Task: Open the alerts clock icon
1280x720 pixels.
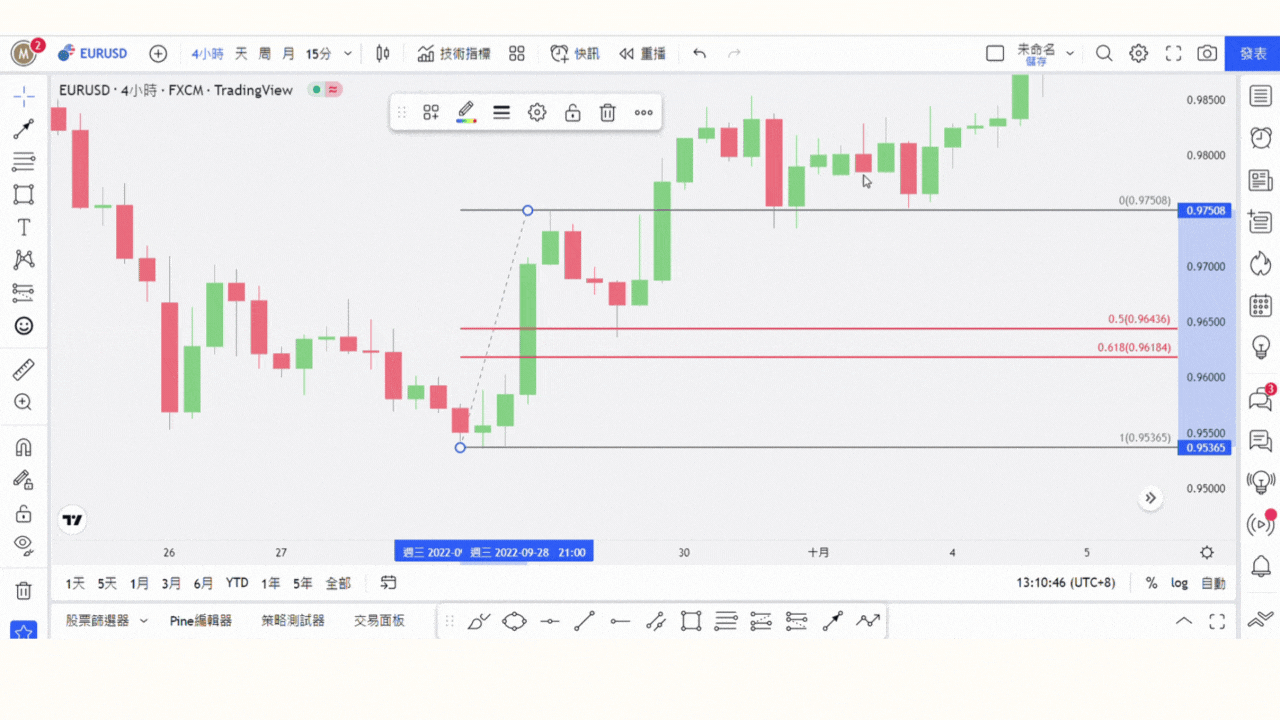Action: point(1261,138)
